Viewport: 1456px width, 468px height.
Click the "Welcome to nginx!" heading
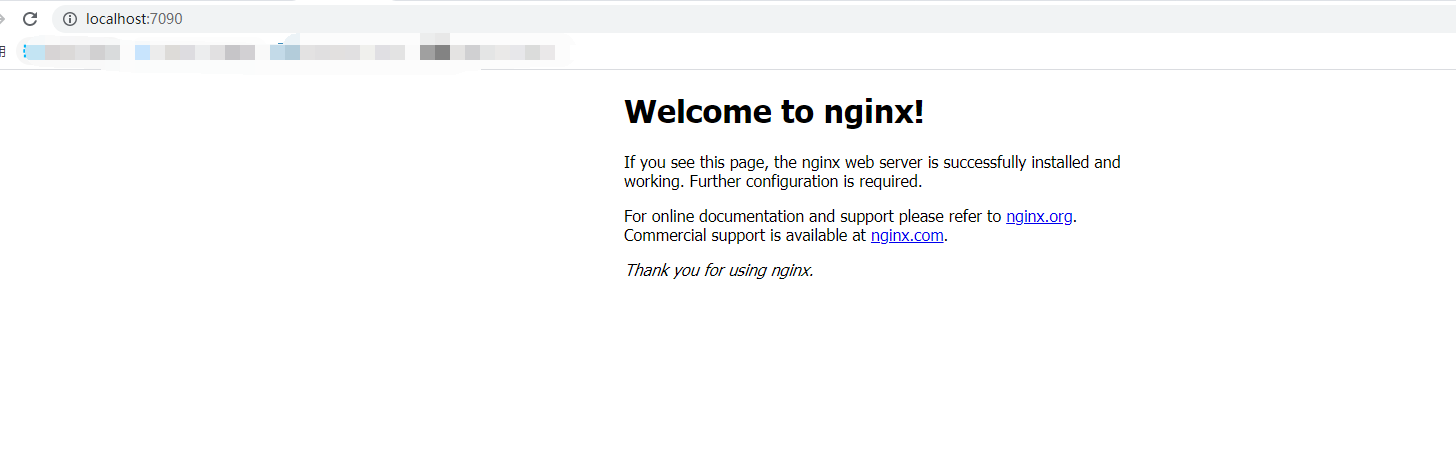click(774, 112)
